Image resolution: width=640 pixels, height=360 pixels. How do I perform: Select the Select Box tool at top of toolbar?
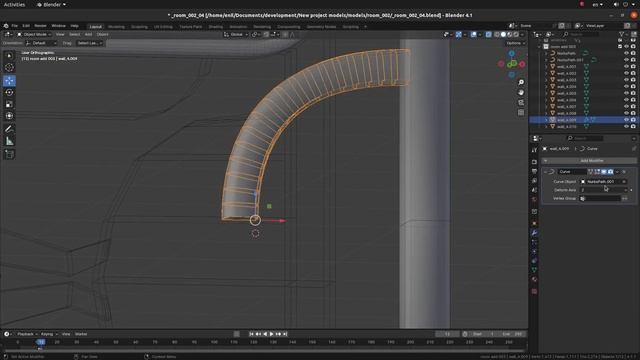point(9,56)
